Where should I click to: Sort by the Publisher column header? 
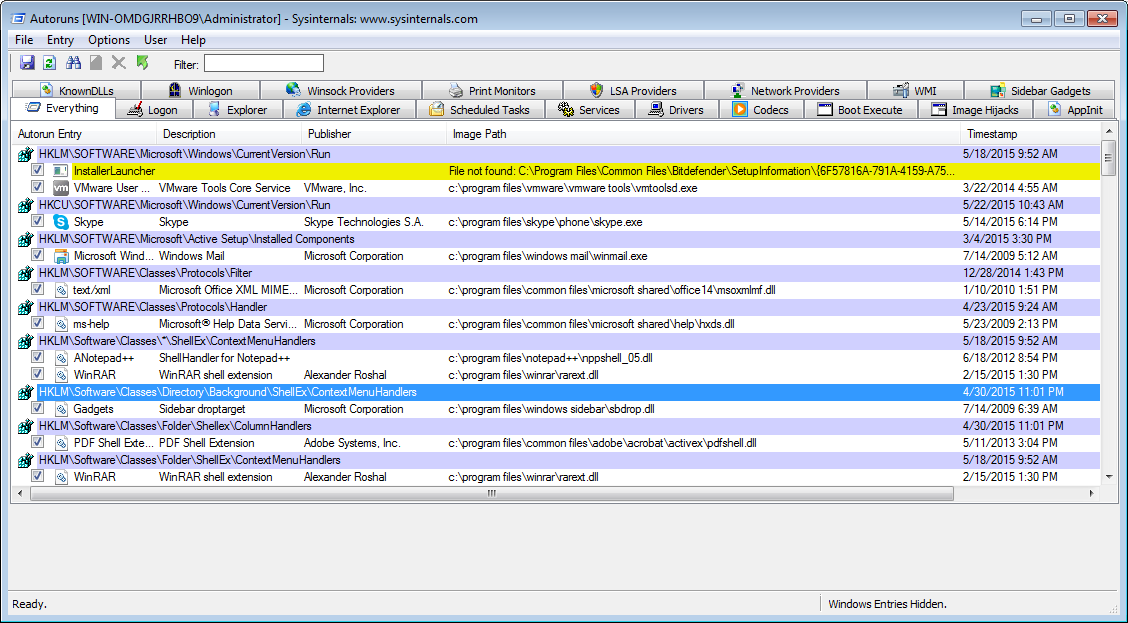pos(374,134)
